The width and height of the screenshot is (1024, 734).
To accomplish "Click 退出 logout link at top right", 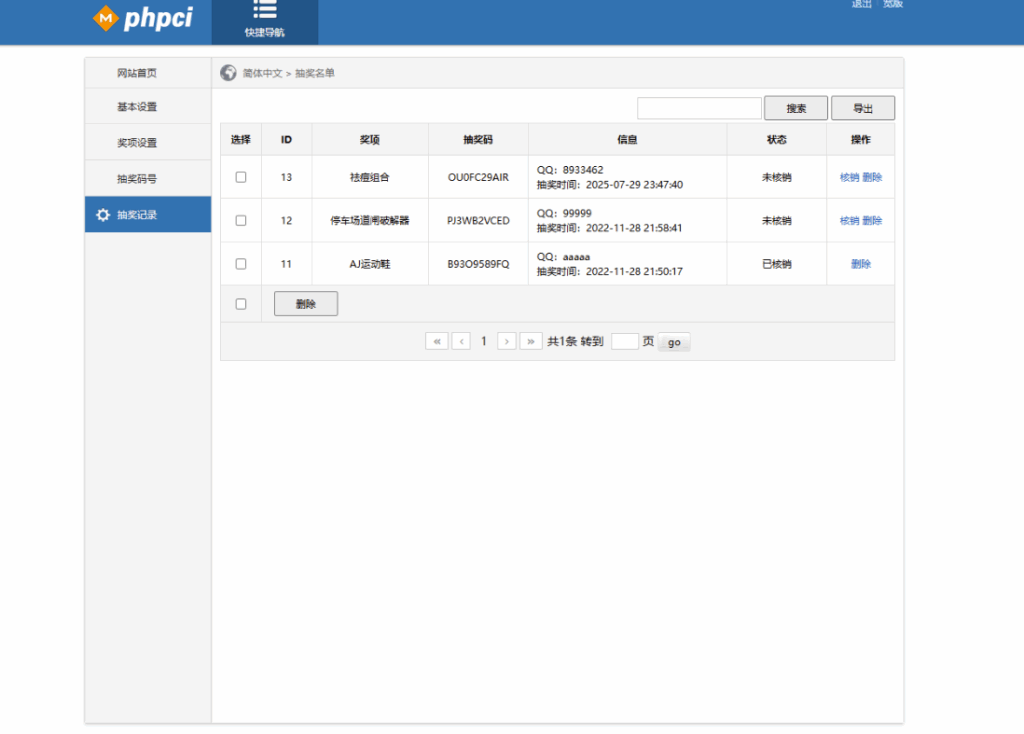I will [x=861, y=4].
